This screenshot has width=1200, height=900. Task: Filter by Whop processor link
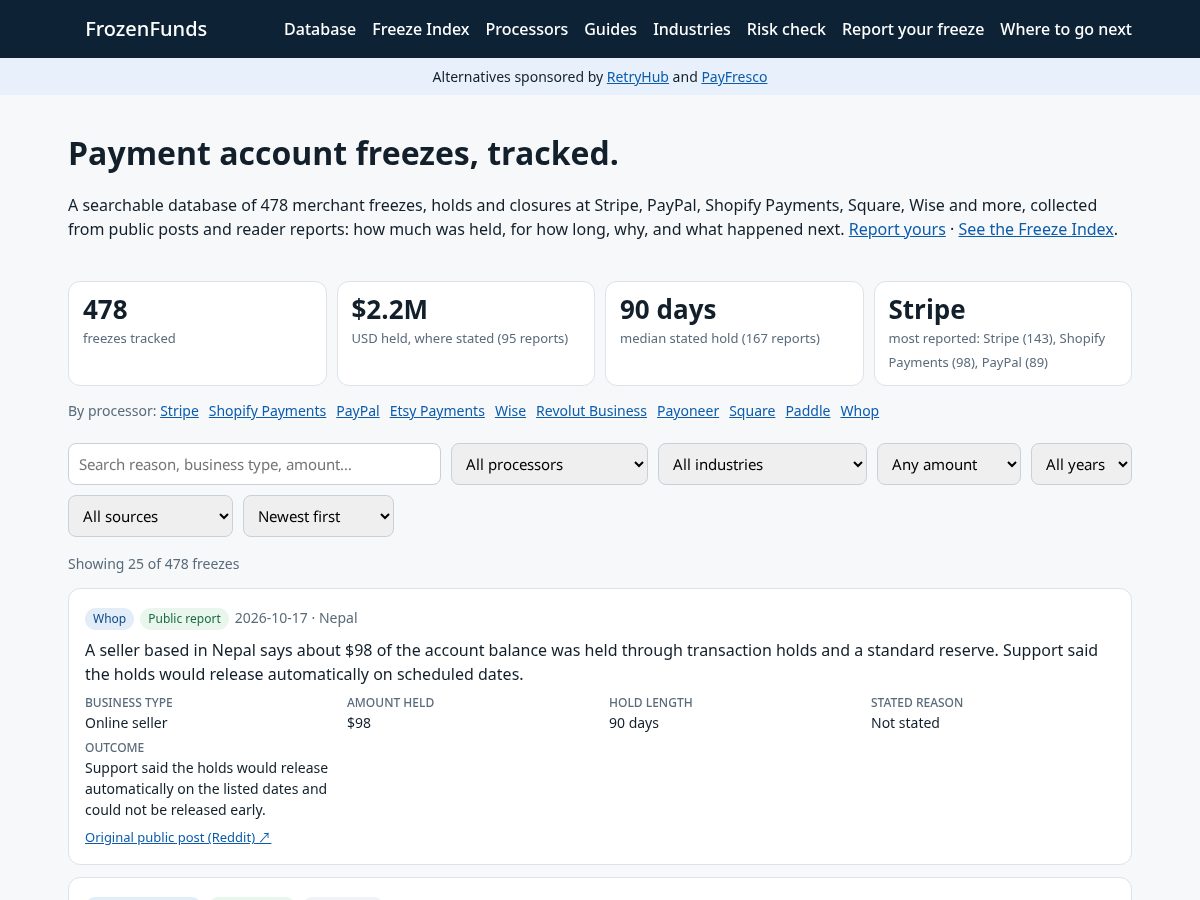[x=859, y=411]
